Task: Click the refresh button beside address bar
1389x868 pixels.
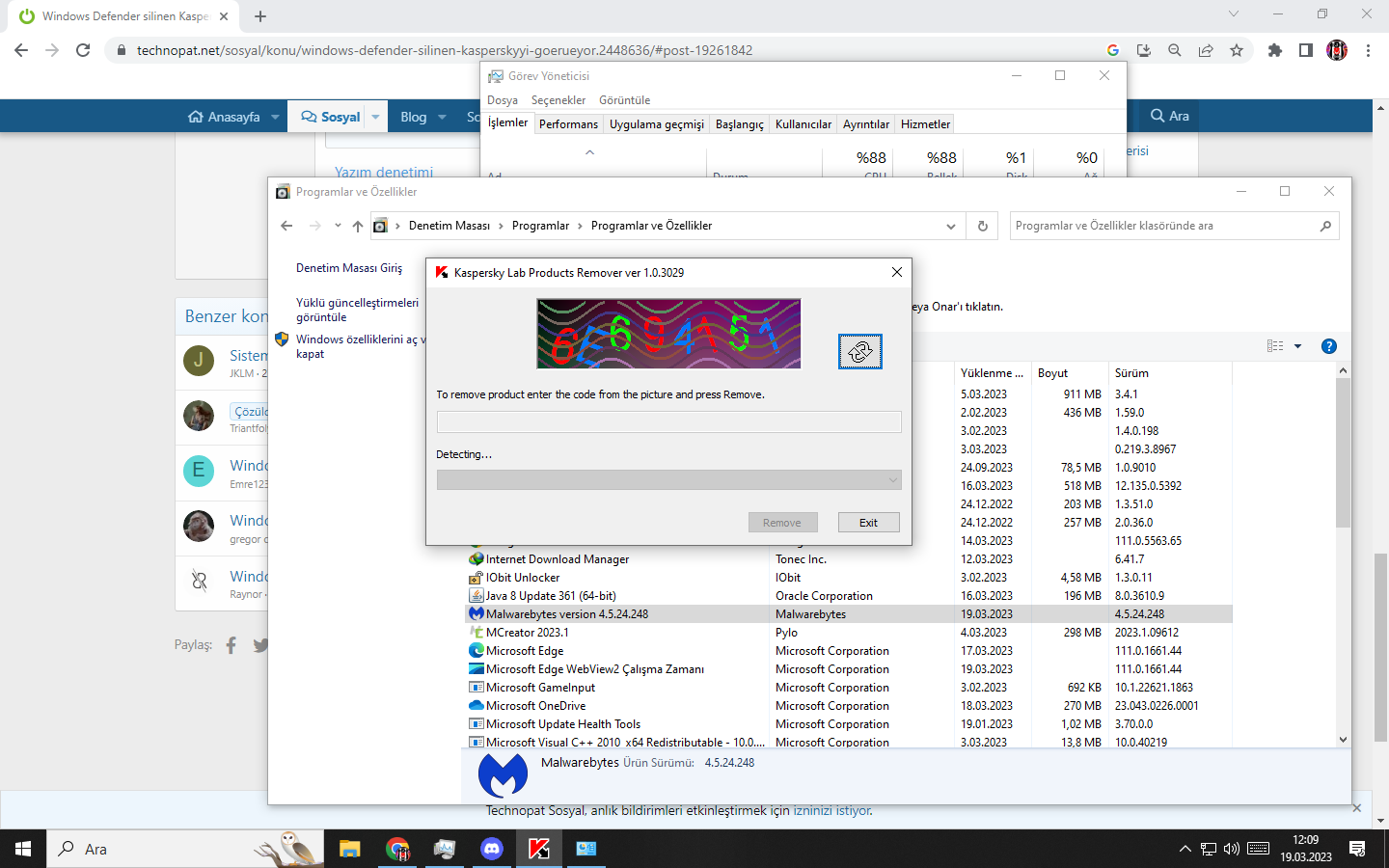Action: tap(982, 226)
